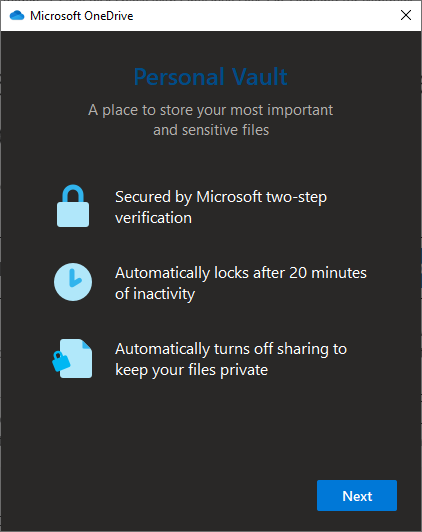Click 'Automatically locks after 20 minutes' text

tap(241, 273)
